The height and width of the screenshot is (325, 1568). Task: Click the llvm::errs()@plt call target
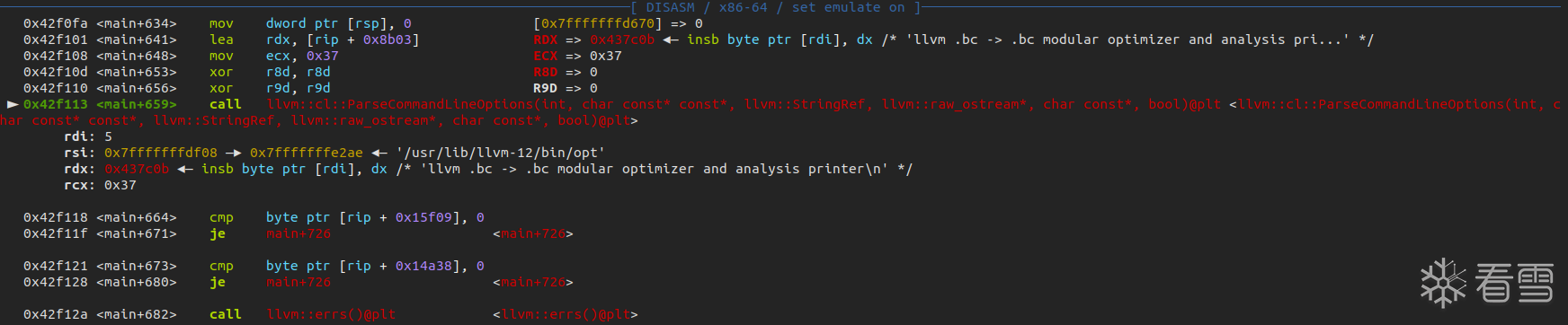coord(331,314)
